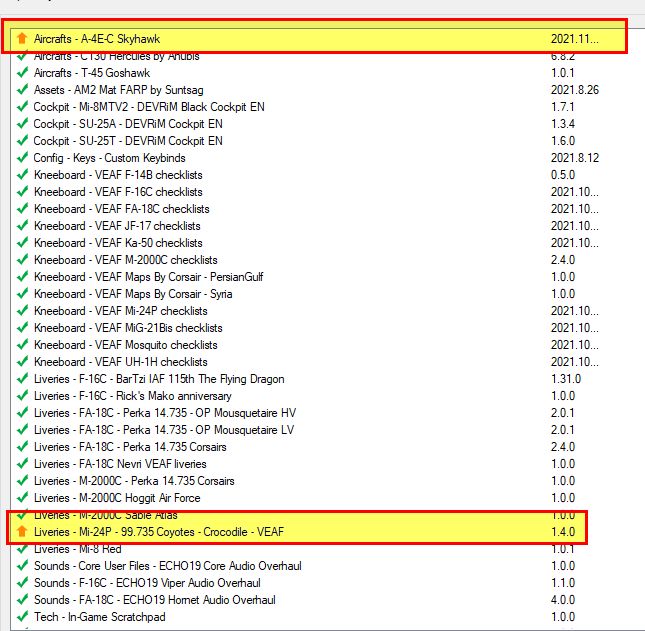The width and height of the screenshot is (645, 631).
Task: Select Cockpit - Mi-8MTV2 DEVRiM Black Cockpit
Action: coord(142,107)
